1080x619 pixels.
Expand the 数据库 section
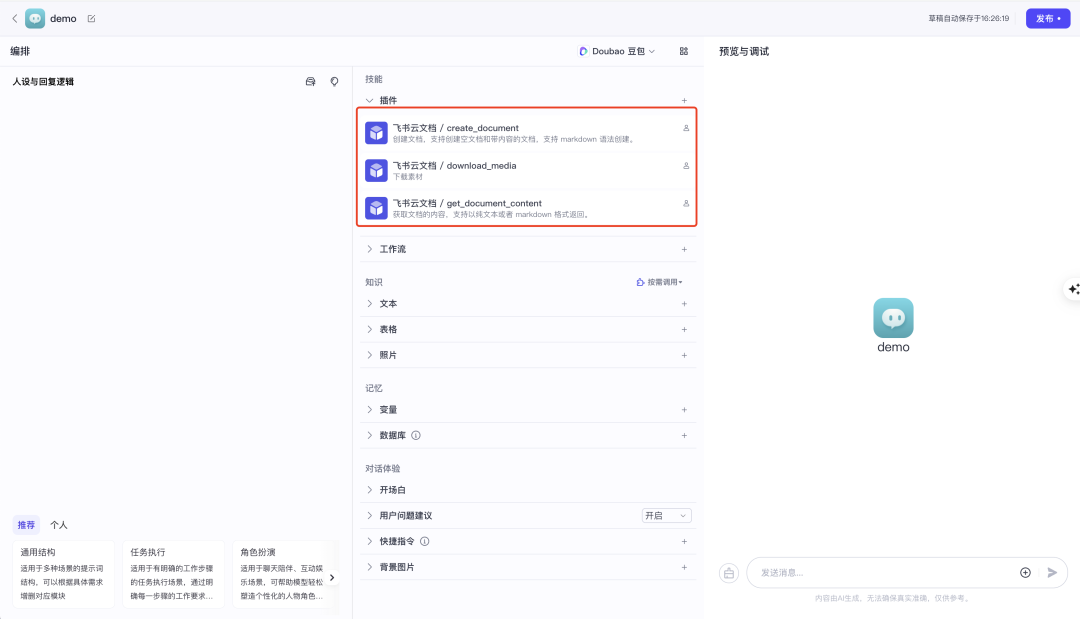click(x=370, y=435)
